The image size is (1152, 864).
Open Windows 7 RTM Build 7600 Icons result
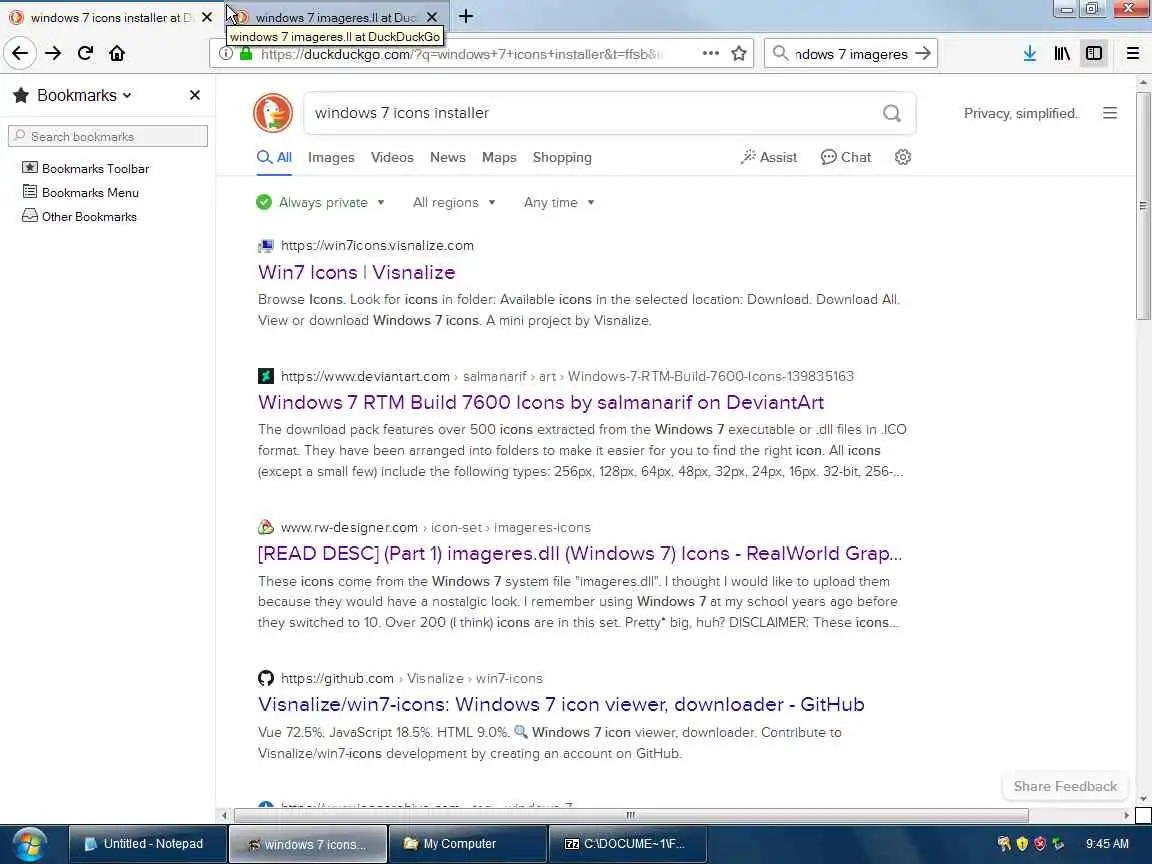541,403
